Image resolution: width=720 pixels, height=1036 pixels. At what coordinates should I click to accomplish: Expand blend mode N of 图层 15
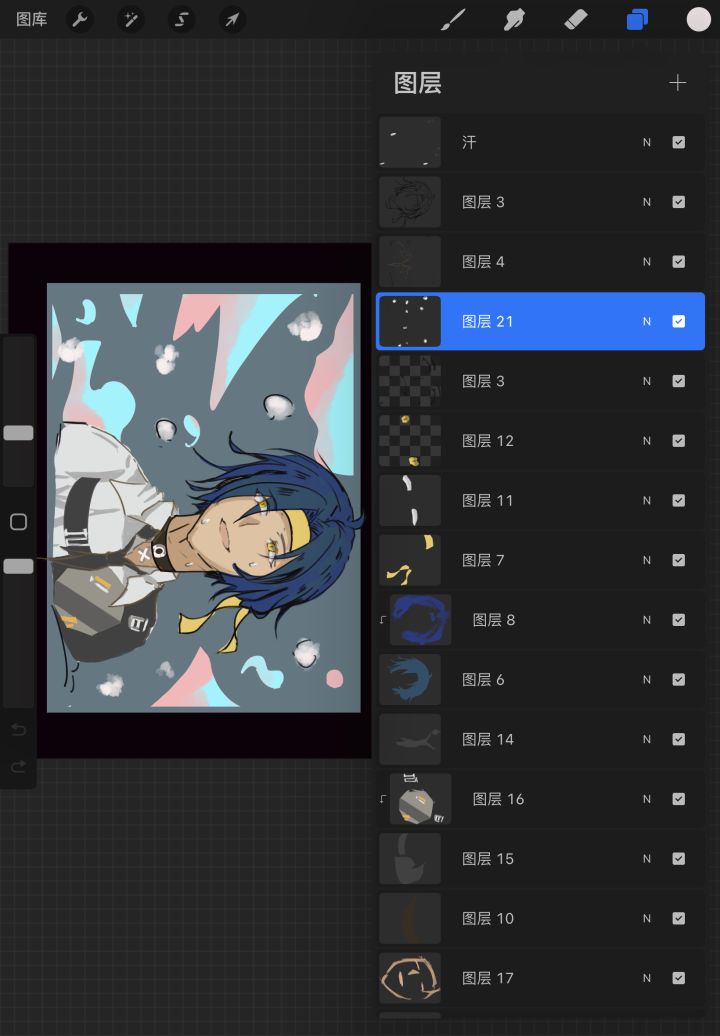pos(647,858)
